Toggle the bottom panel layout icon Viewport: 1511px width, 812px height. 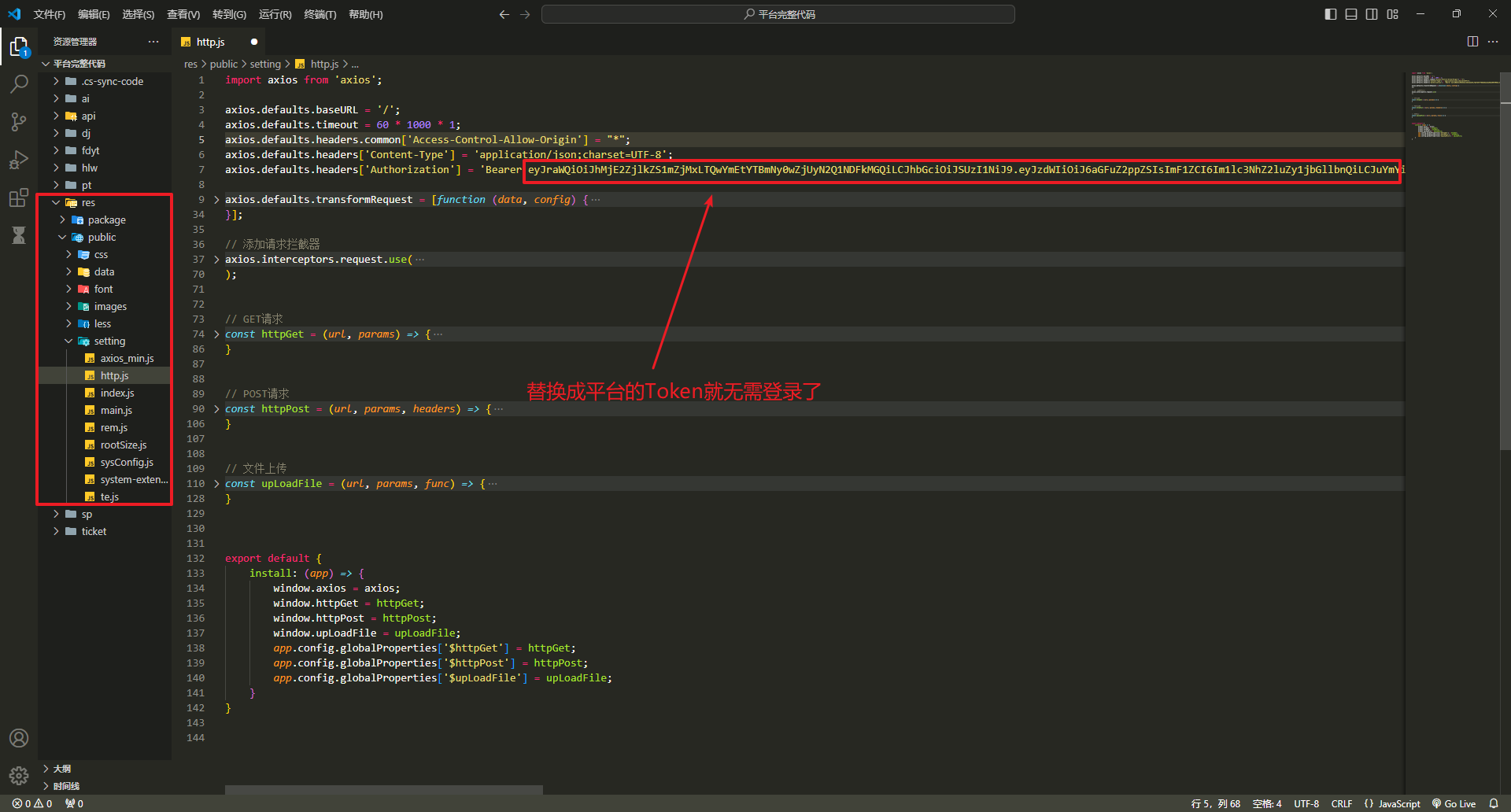(1351, 14)
